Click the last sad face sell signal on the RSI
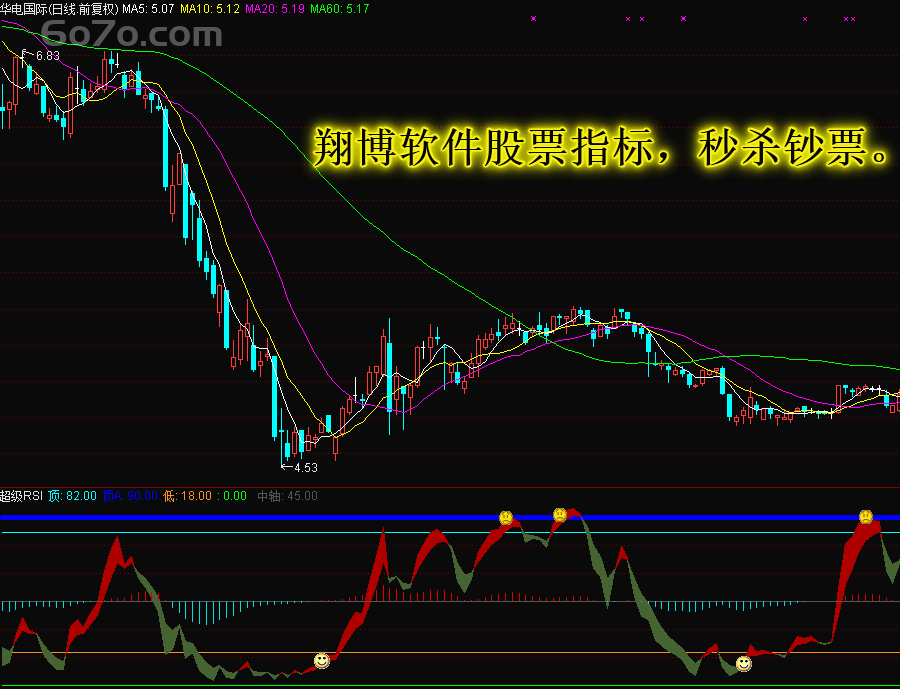The height and width of the screenshot is (689, 900). [x=866, y=516]
